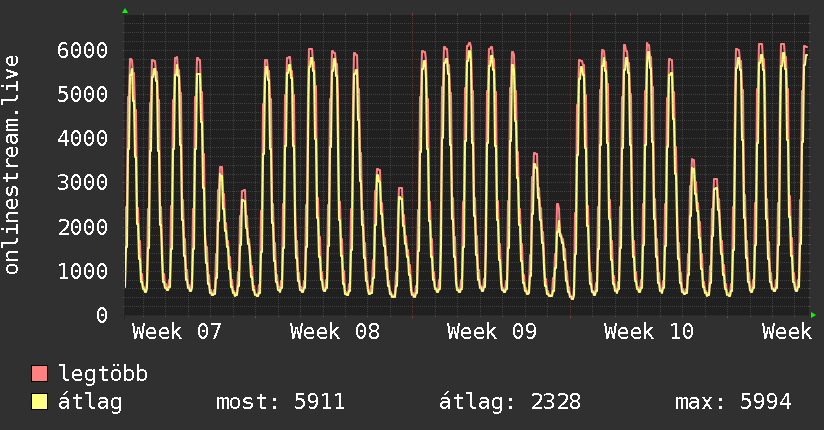
Task: Click the green arrow atop the y-axis
Action: click(x=125, y=11)
